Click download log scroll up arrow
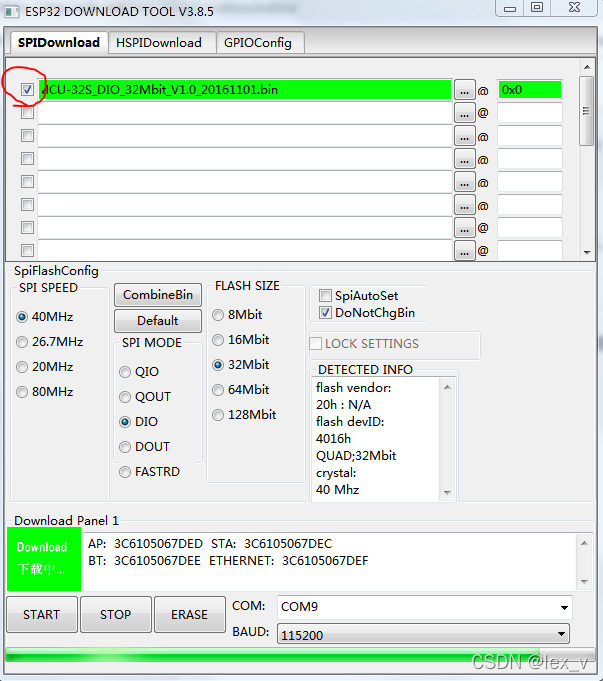Screen dimensions: 603x681 click(x=584, y=543)
